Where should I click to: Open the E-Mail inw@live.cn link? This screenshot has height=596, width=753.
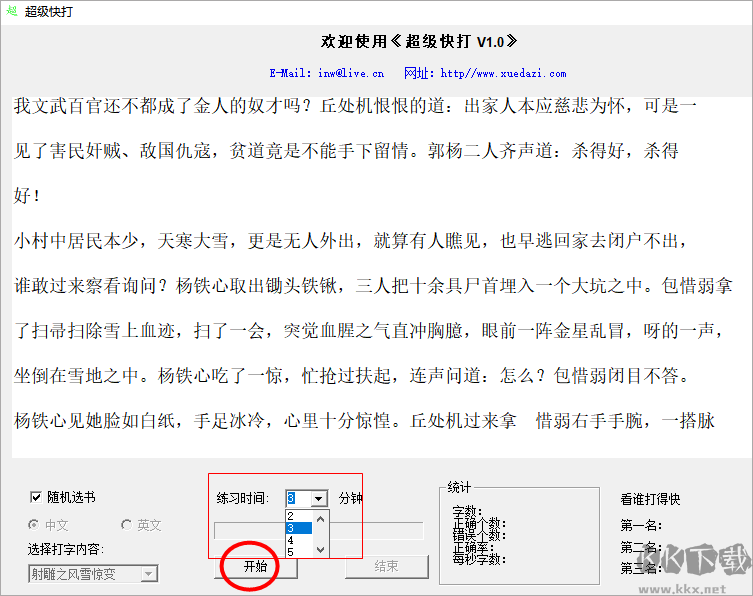[327, 73]
